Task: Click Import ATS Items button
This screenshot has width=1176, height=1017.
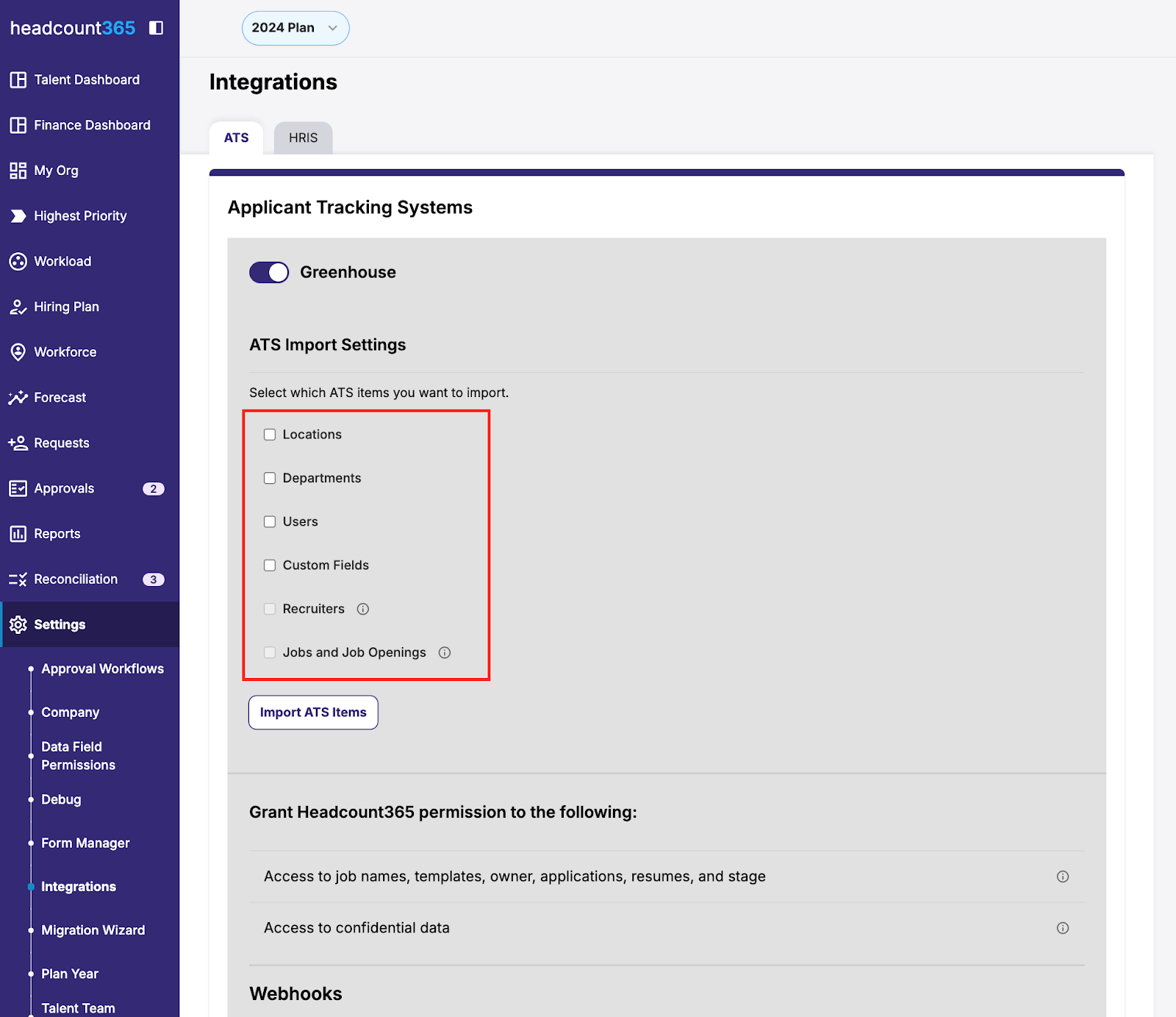Action: tap(313, 713)
